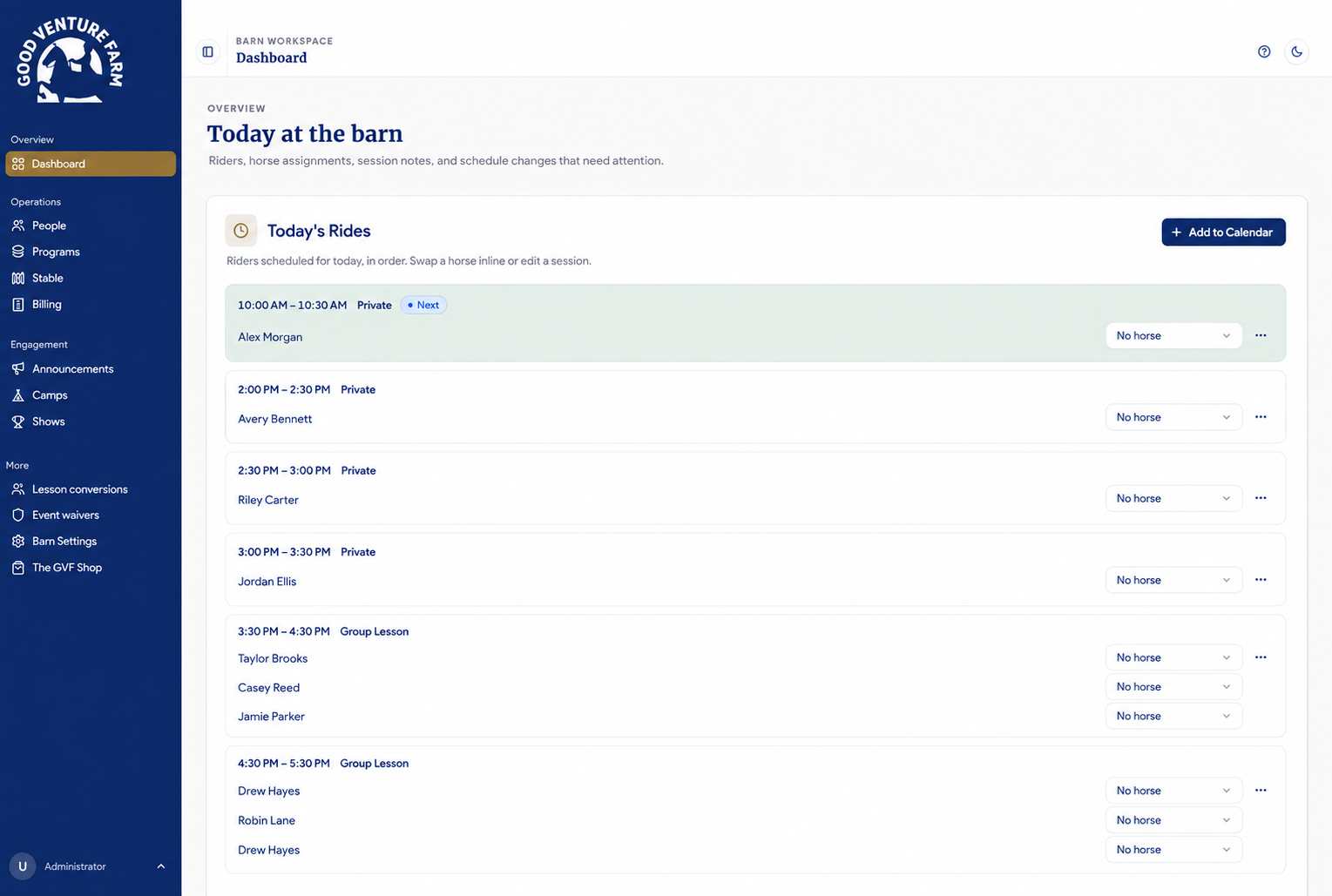1332x896 pixels.
Task: Click the clock icon beside Today's Rides
Action: pos(241,231)
